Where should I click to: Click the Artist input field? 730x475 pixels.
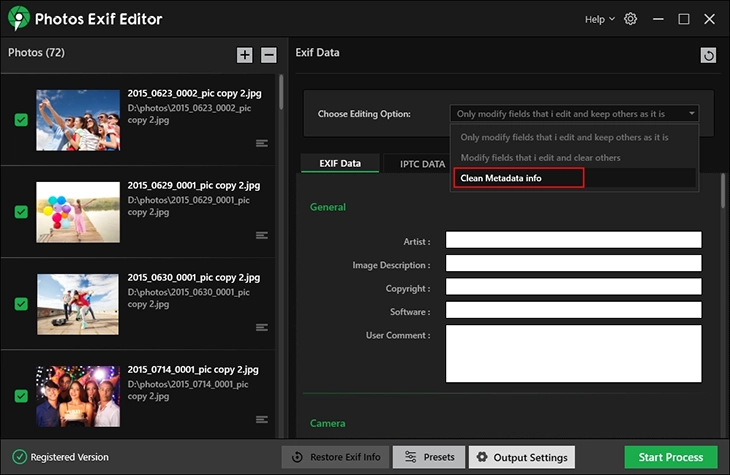coord(573,240)
